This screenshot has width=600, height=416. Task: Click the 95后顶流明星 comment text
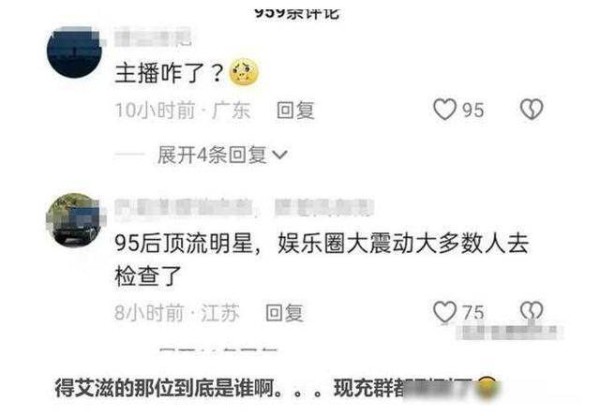click(x=321, y=260)
